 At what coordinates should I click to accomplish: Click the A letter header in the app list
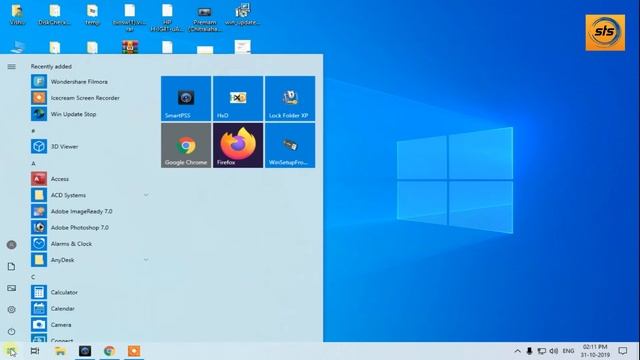tap(33, 163)
